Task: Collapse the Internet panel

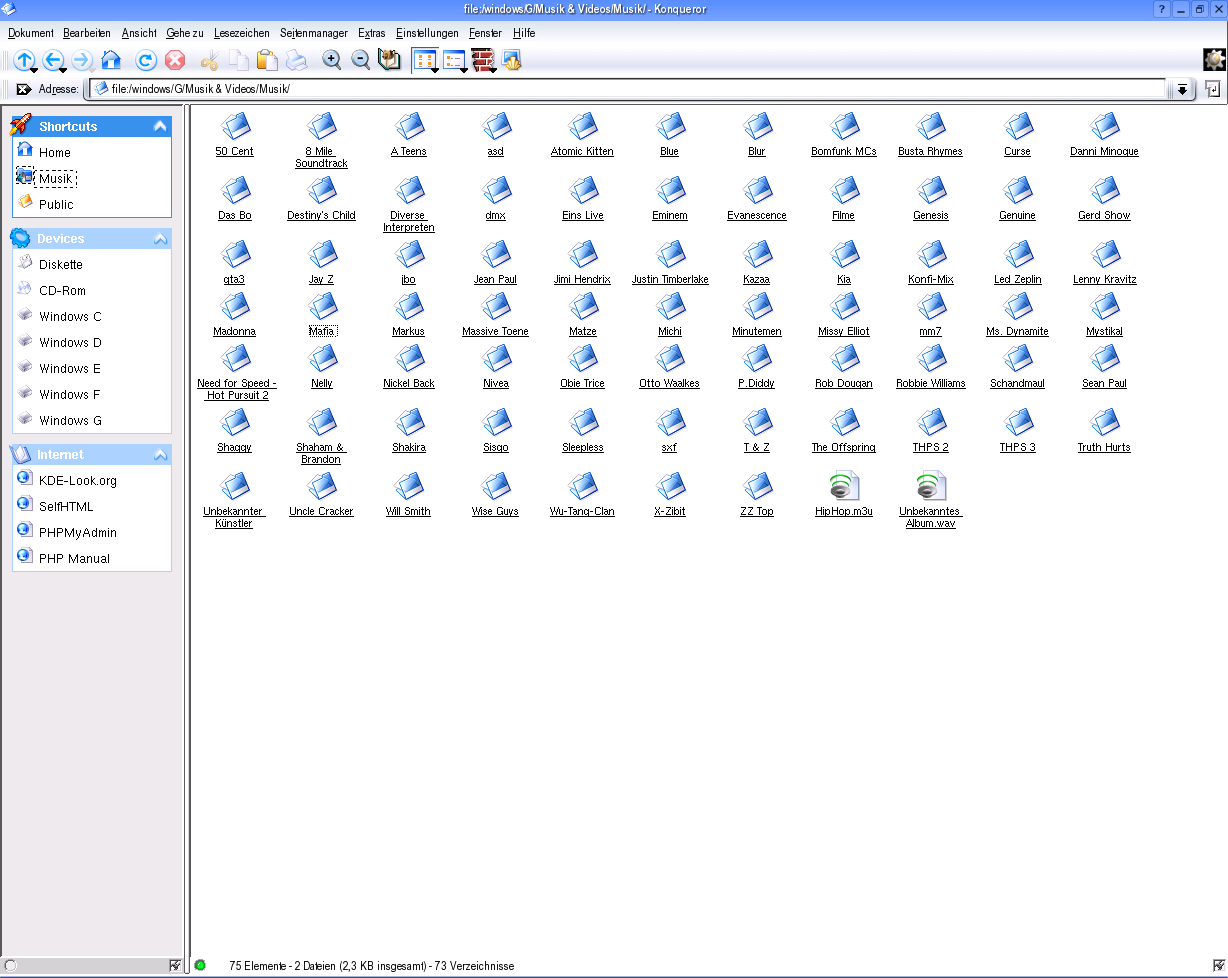Action: point(160,454)
